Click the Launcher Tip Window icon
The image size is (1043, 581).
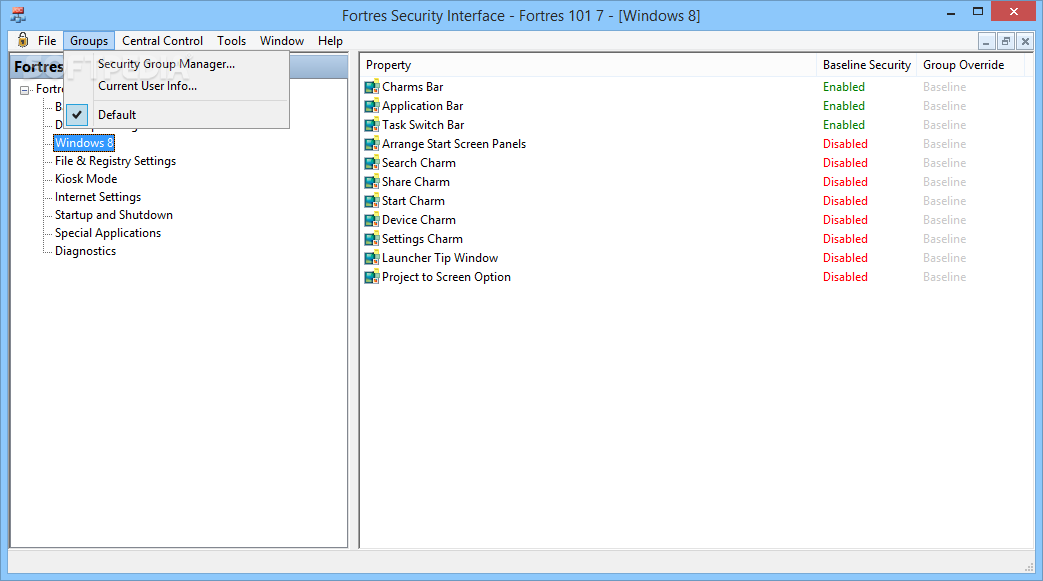pyautogui.click(x=372, y=258)
